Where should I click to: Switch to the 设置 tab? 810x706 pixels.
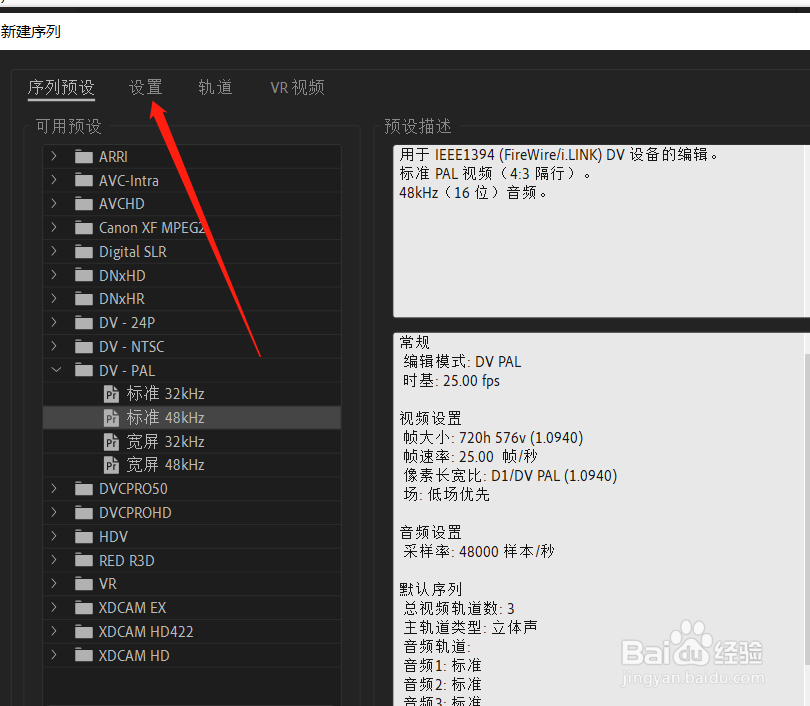tap(146, 87)
